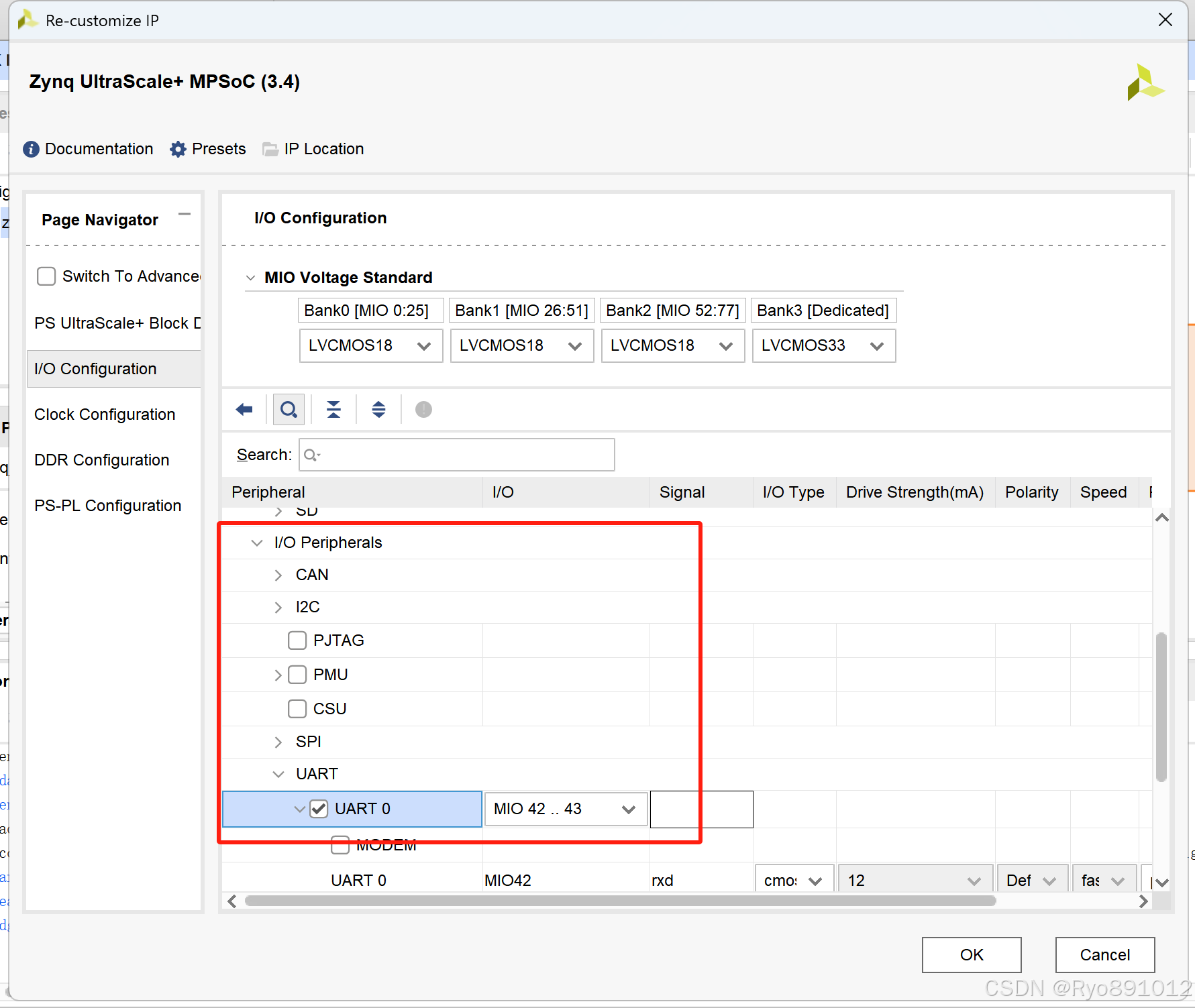The width and height of the screenshot is (1195, 1008).
Task: Click the IP Location folder icon
Action: point(270,149)
